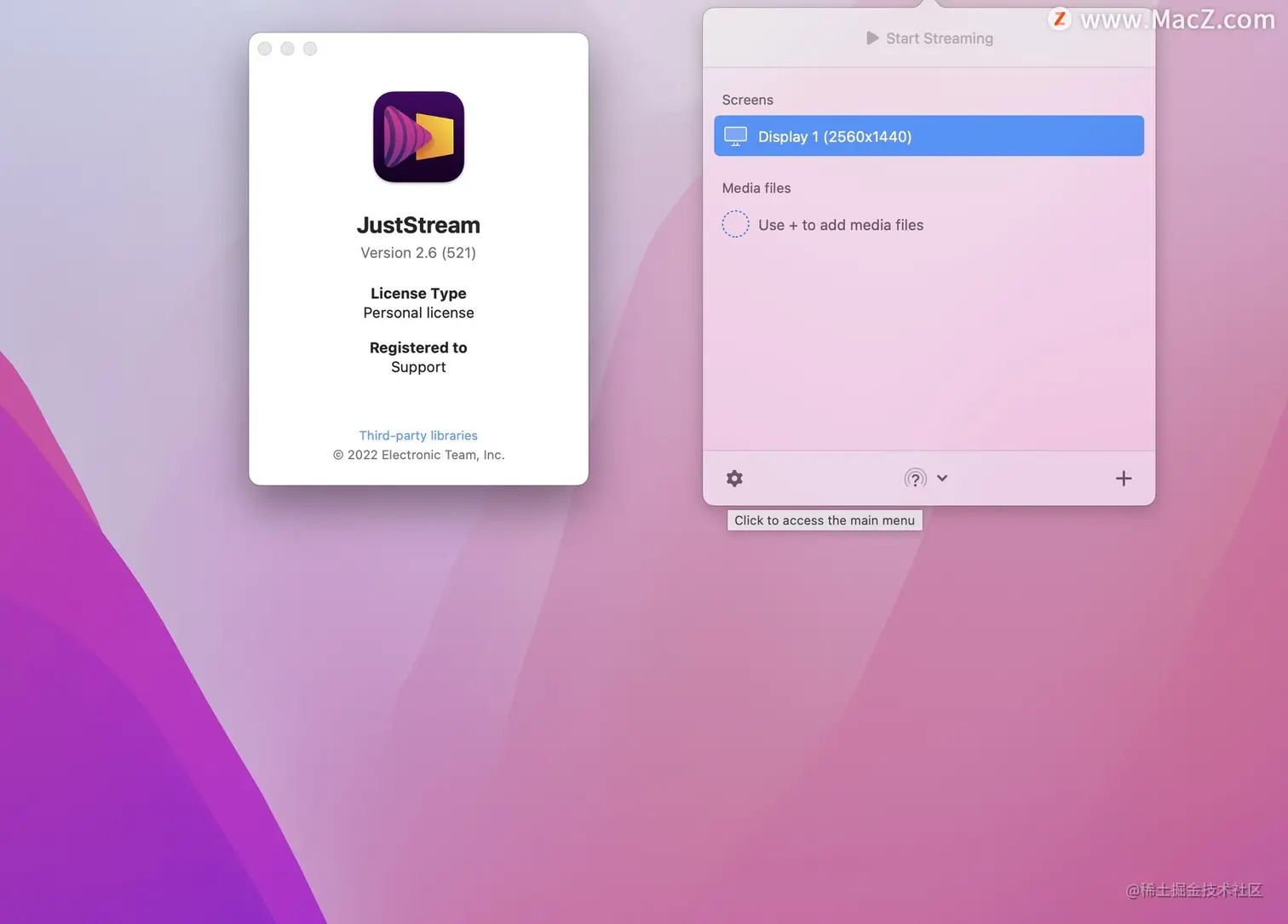This screenshot has height=924, width=1288.
Task: Click the 'Registered to' label
Action: 418,347
